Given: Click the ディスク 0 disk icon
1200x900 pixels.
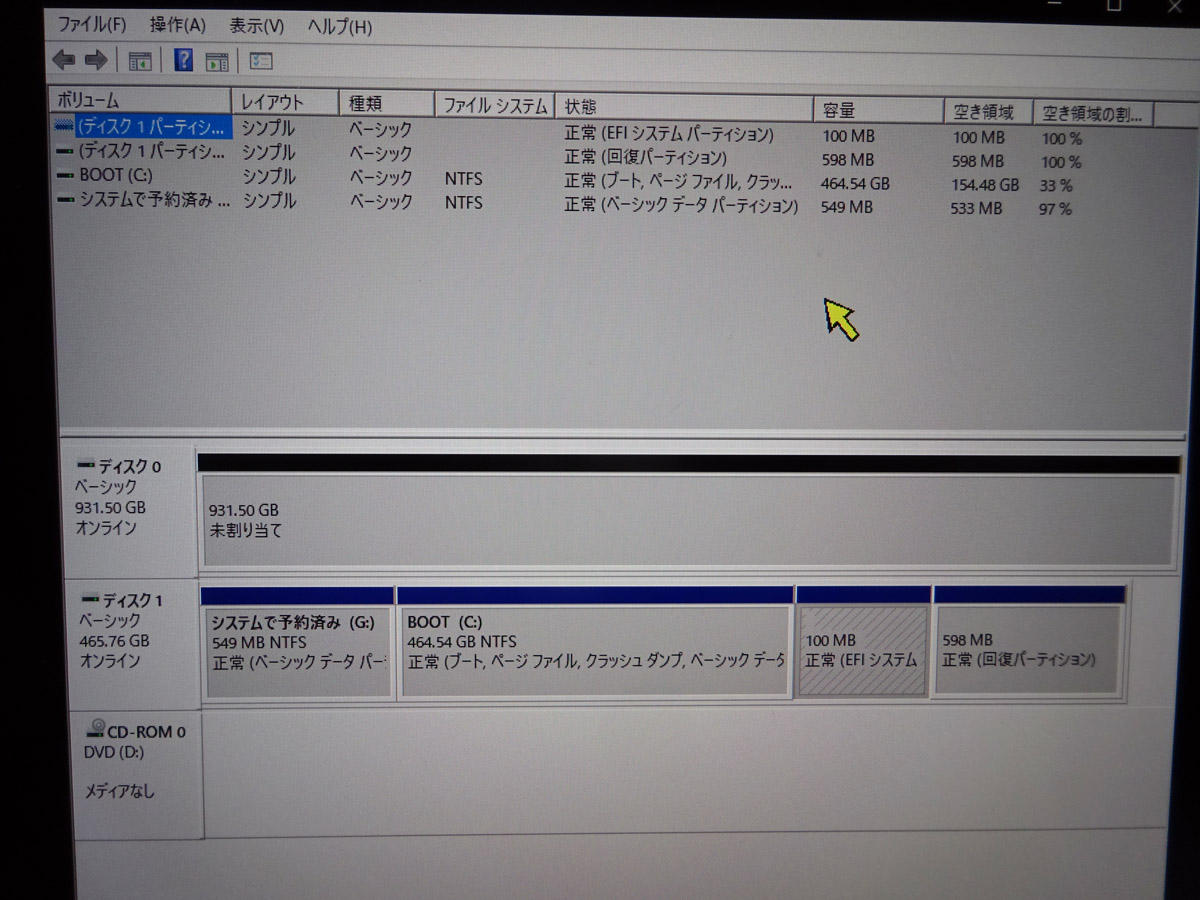Looking at the screenshot, I should click(85, 466).
